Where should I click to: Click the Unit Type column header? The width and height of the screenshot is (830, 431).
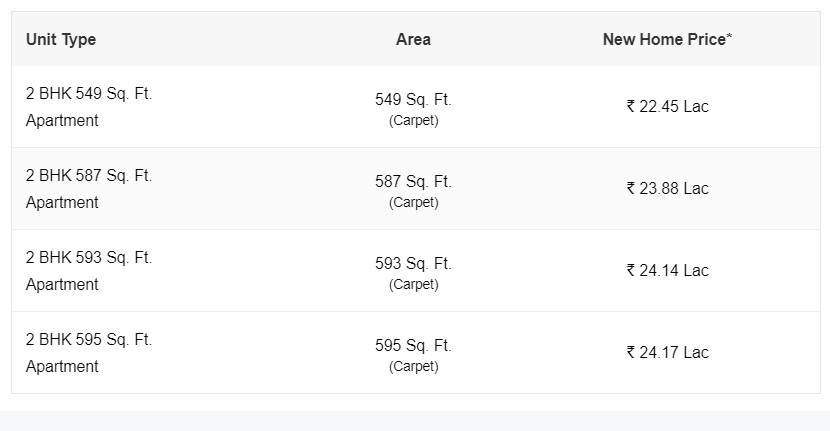61,40
